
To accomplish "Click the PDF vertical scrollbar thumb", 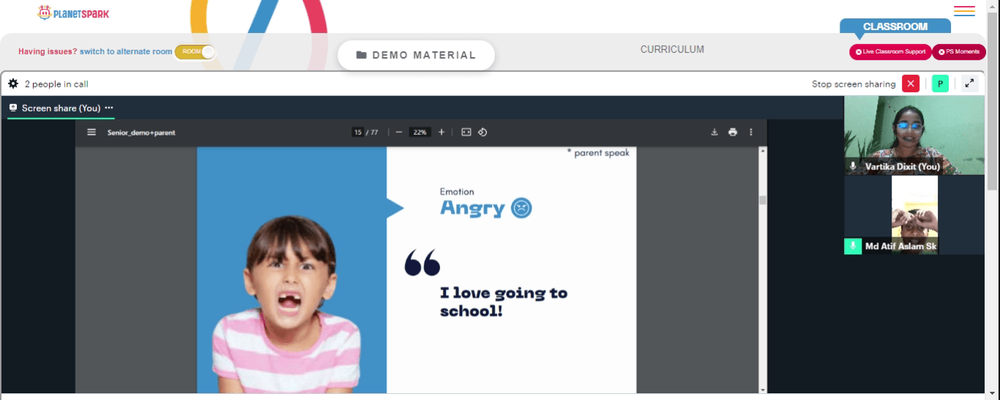I will 763,200.
